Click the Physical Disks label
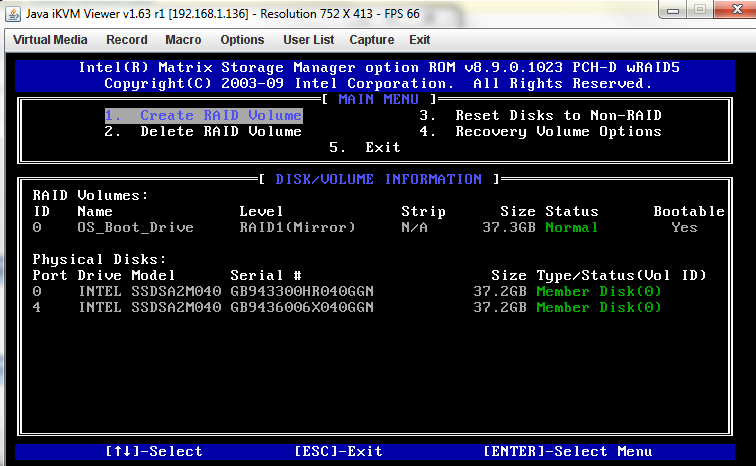 99,260
